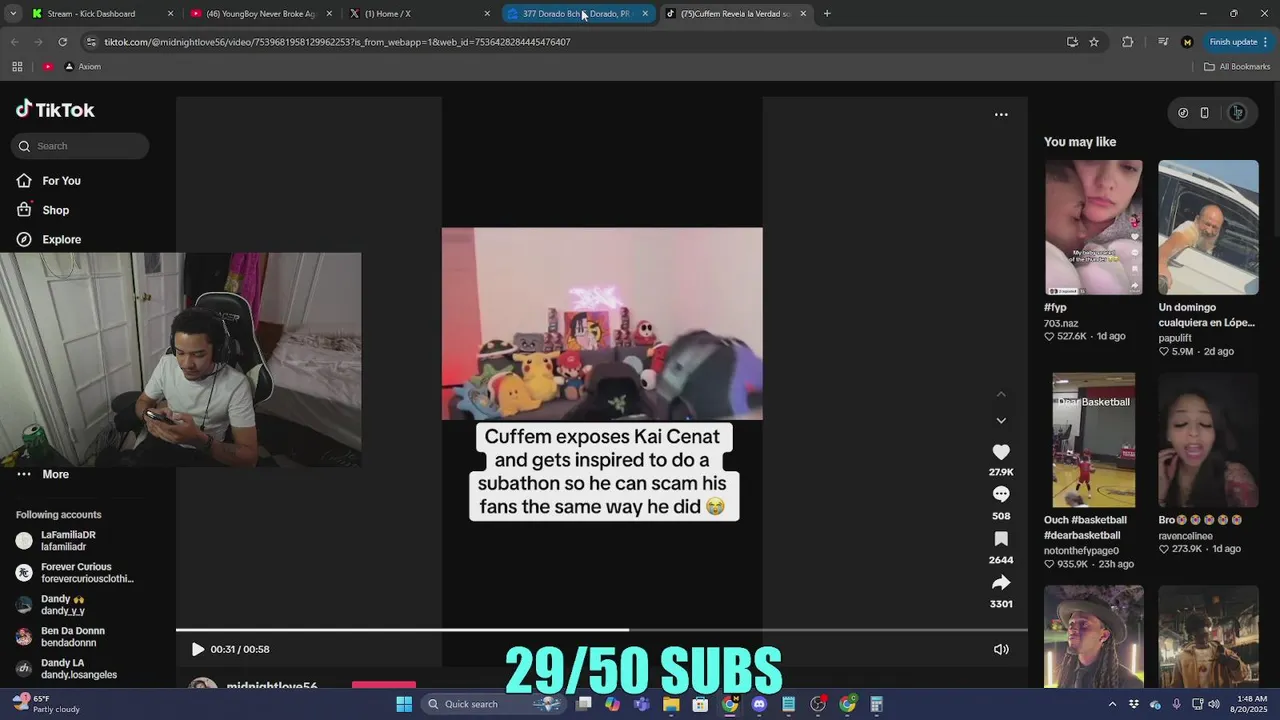Open comments via the speech bubble icon
Screen dimensions: 1280x720
coord(1001,494)
